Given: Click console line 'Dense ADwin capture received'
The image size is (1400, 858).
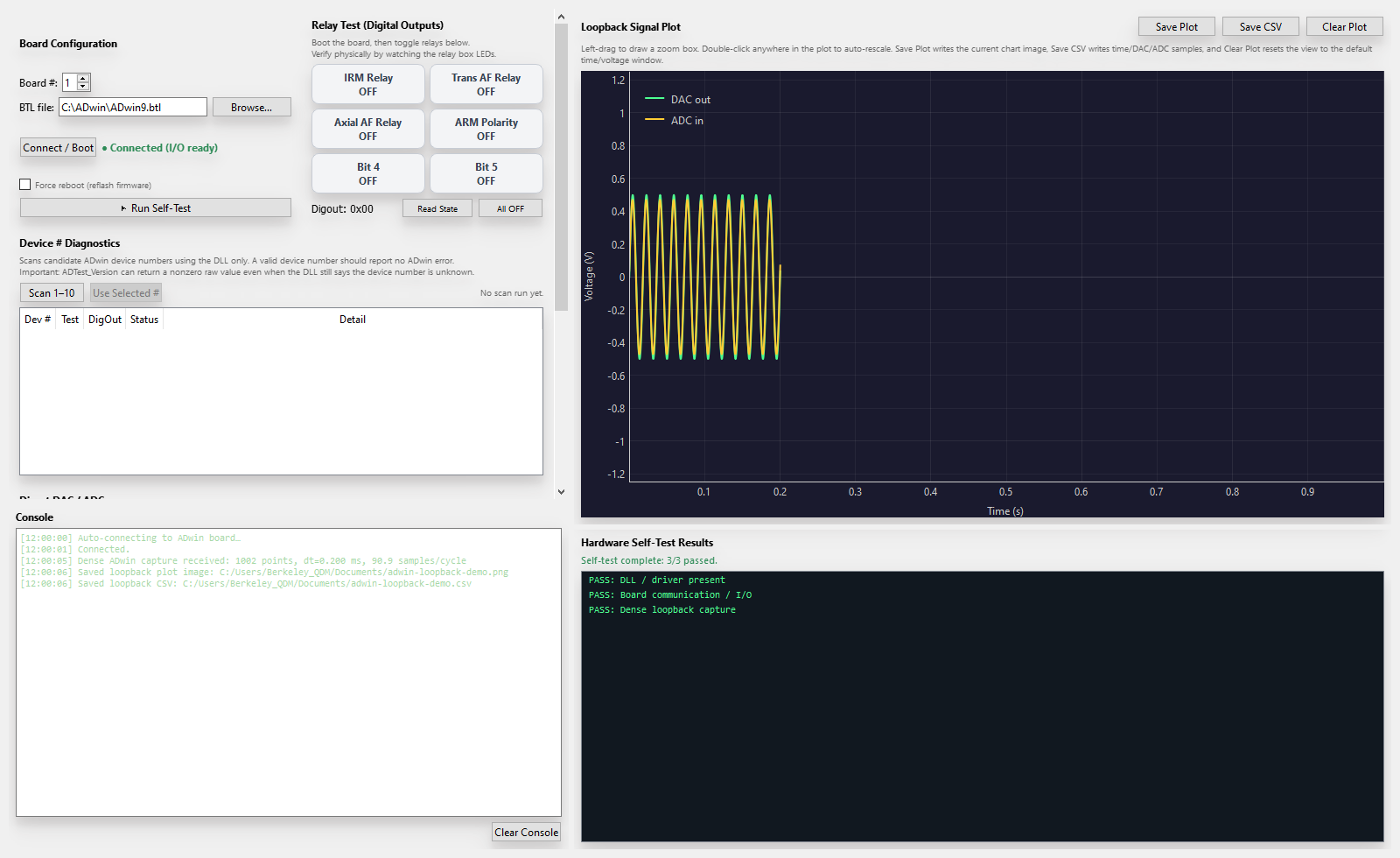Looking at the screenshot, I should click(243, 560).
